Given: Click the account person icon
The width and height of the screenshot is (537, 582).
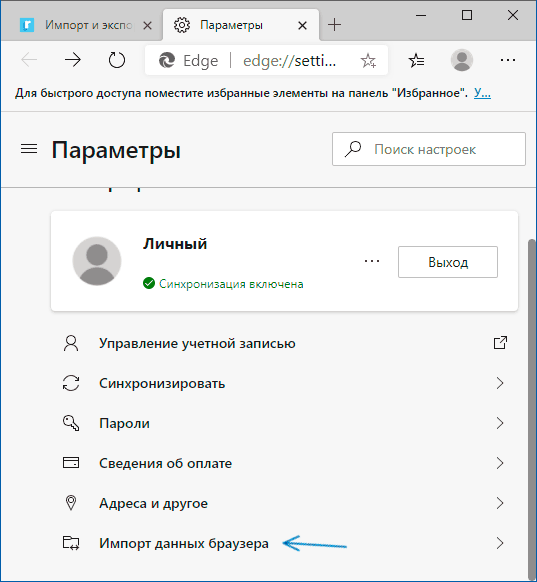Looking at the screenshot, I should point(71,343).
